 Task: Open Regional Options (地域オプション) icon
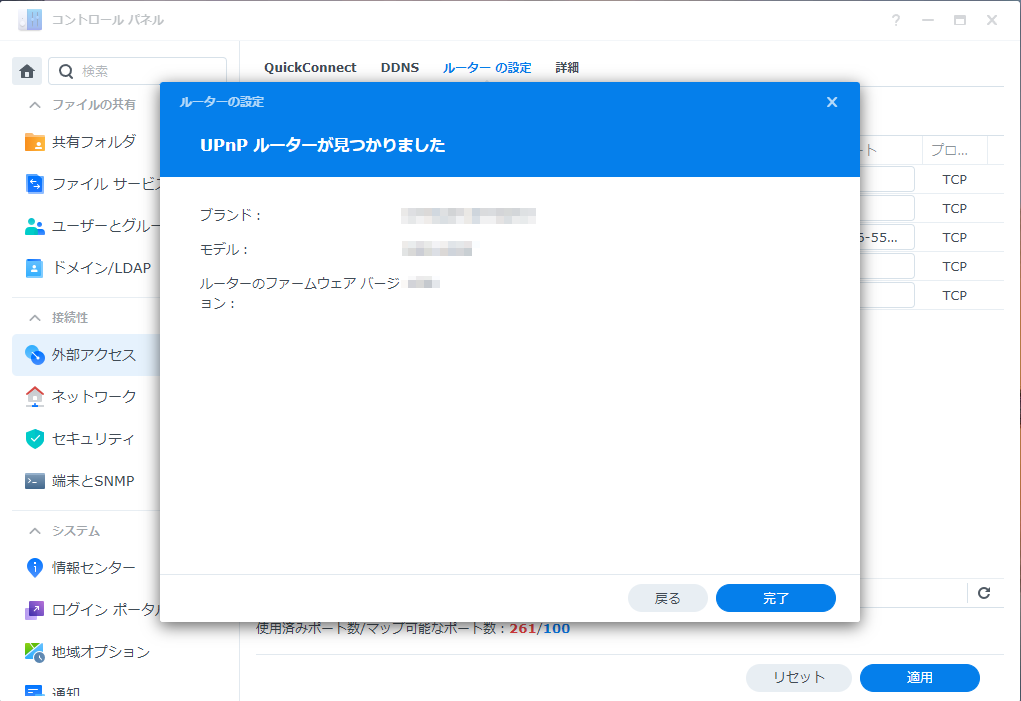pos(35,652)
